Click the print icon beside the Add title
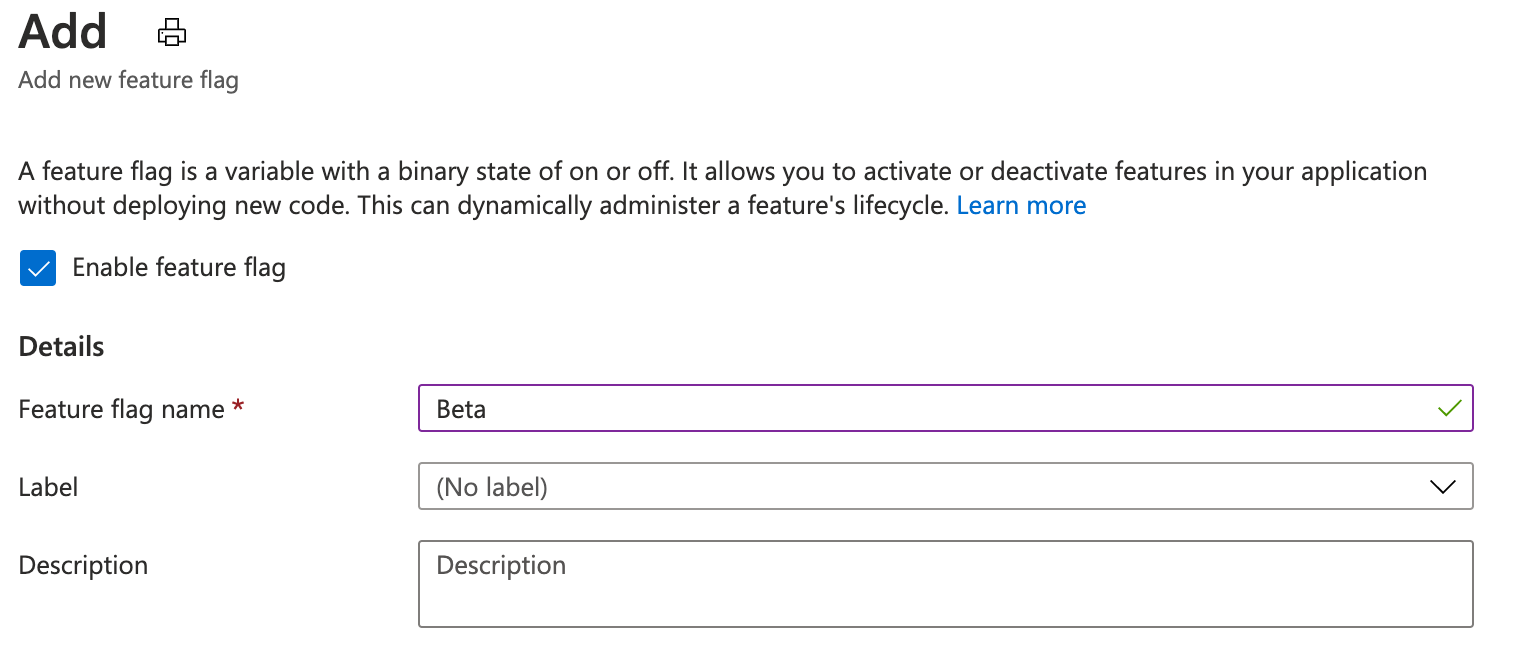 (x=171, y=31)
